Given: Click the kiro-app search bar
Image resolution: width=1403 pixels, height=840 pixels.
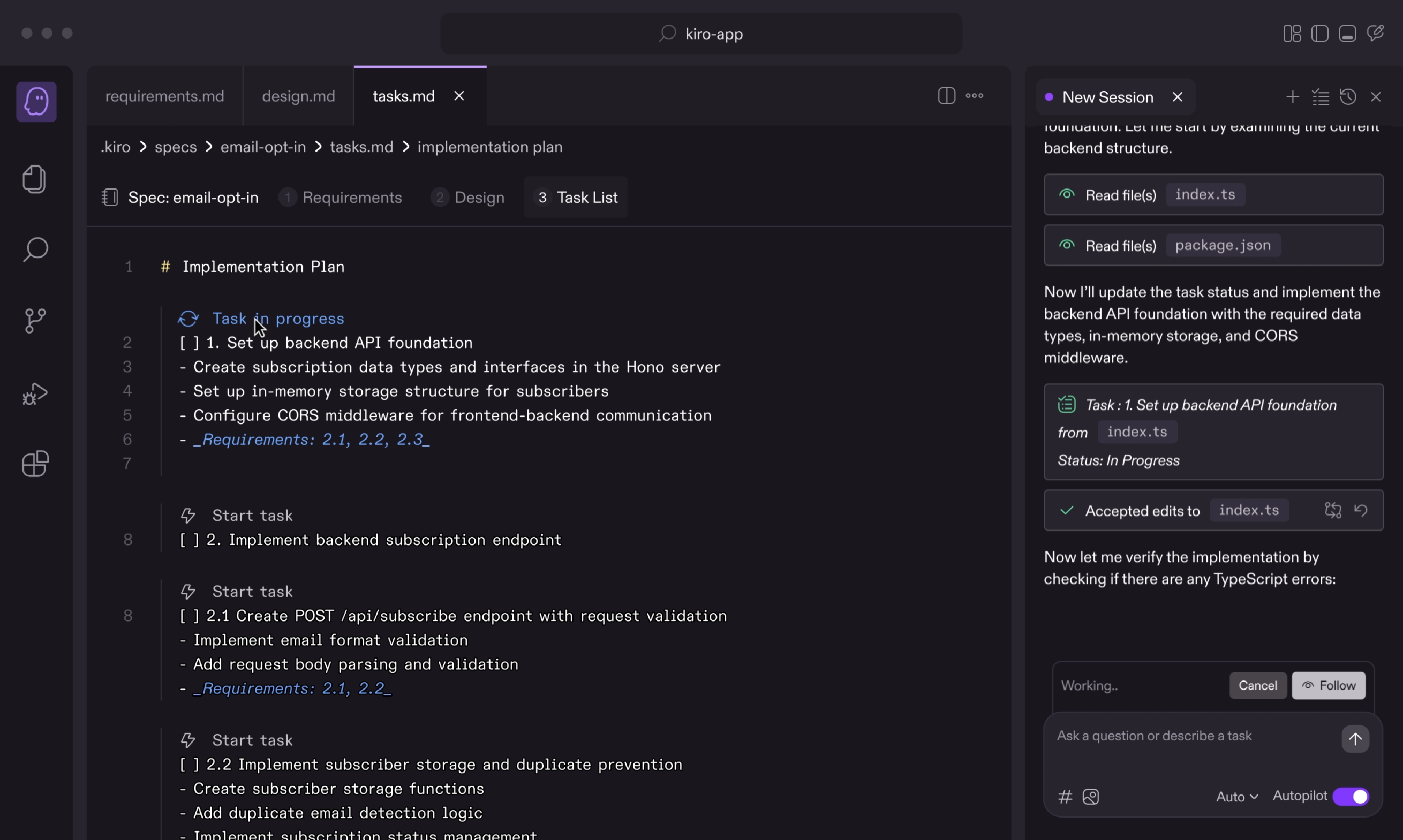Looking at the screenshot, I should click(x=701, y=33).
